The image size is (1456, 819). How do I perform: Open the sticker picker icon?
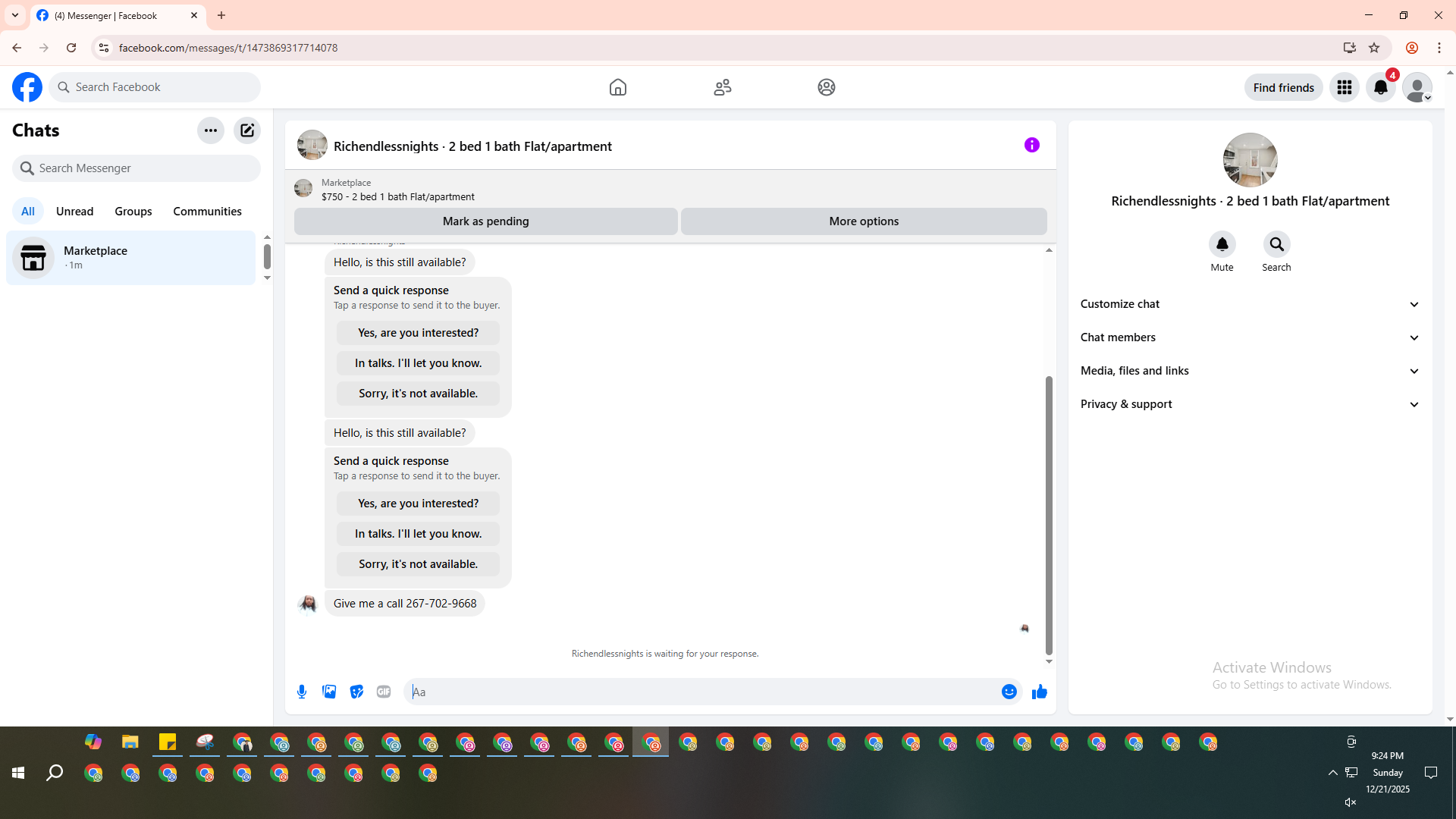[x=356, y=692]
